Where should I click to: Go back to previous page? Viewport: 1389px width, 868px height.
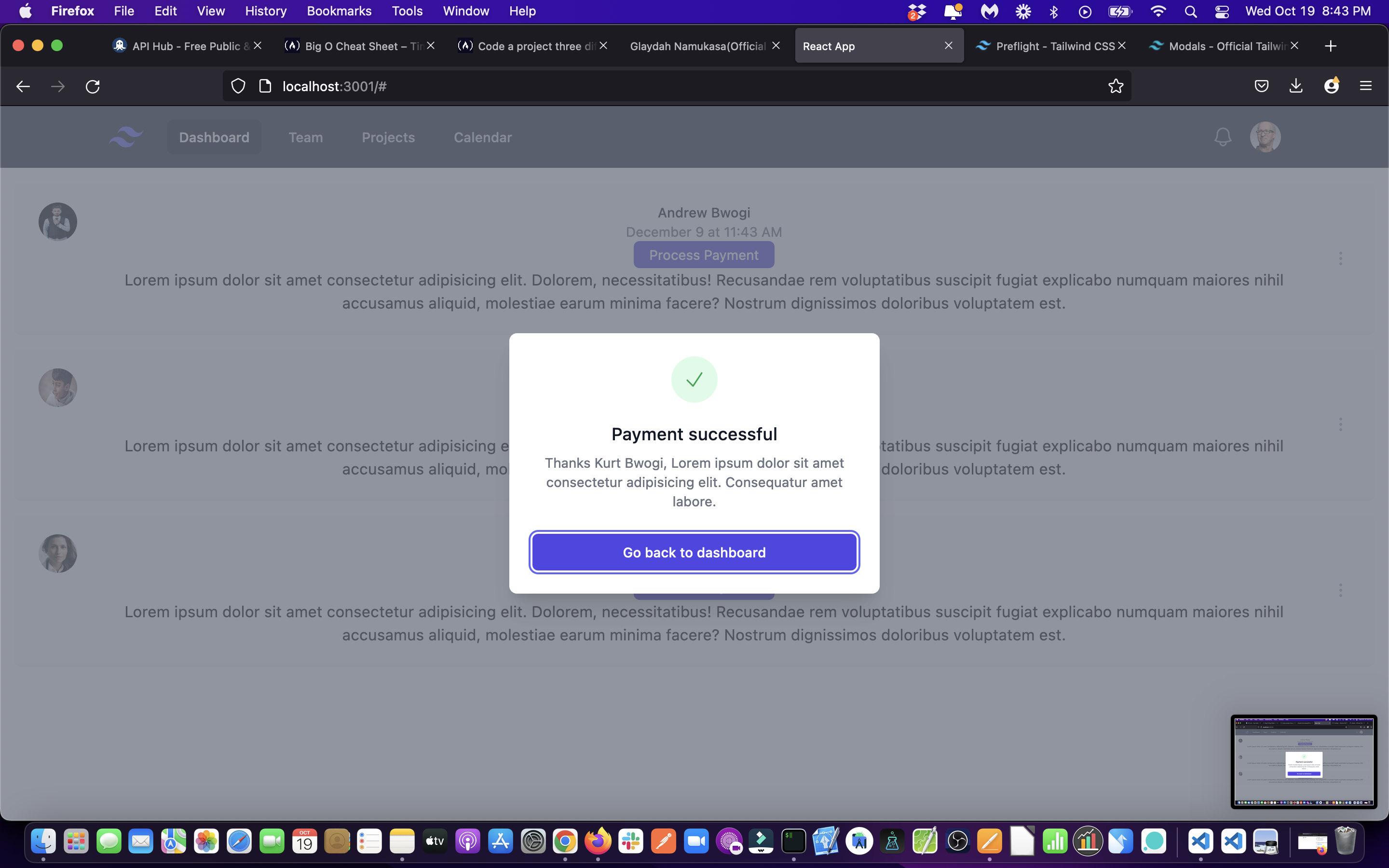tap(23, 86)
